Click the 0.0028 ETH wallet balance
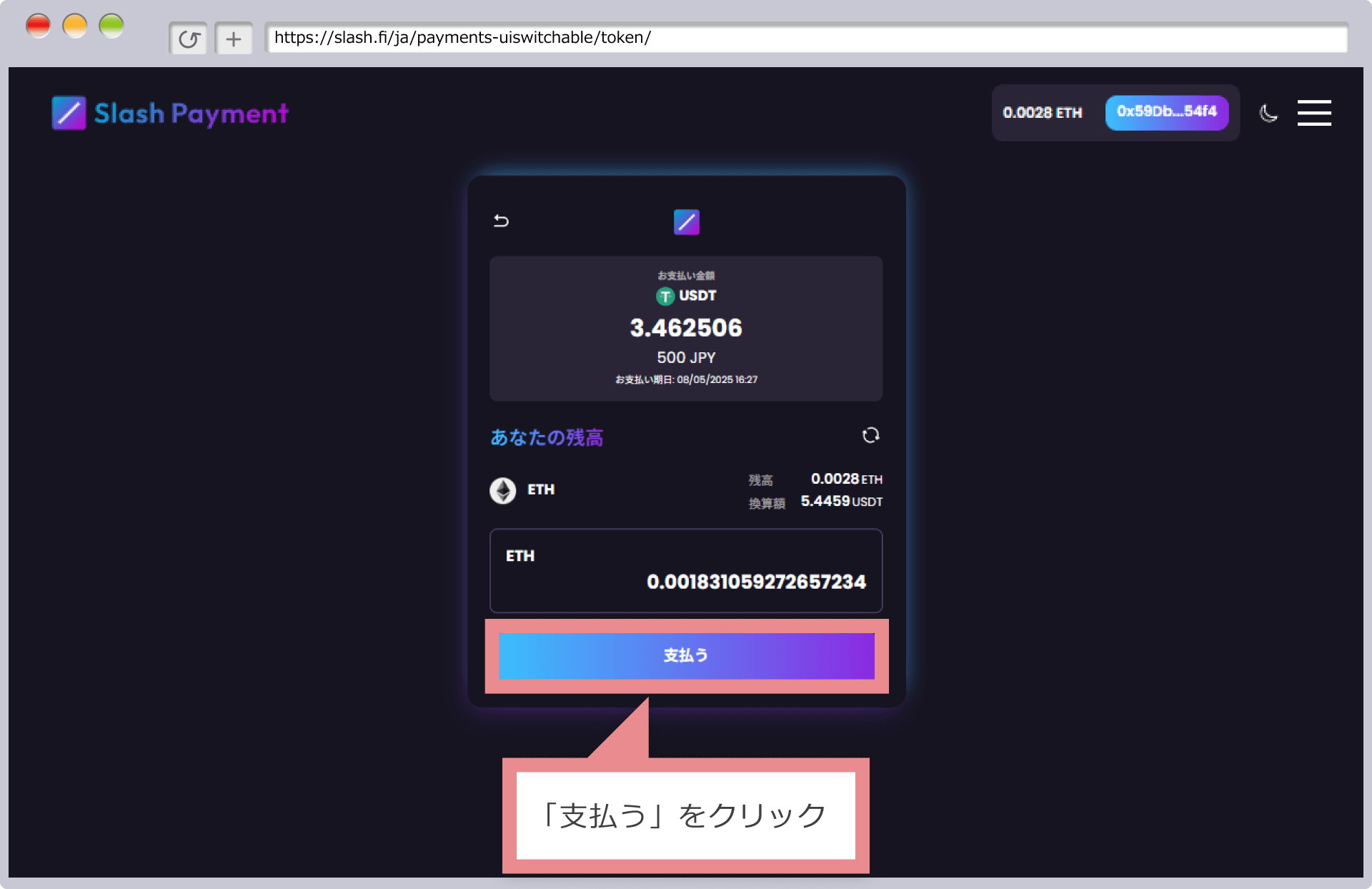Screen dimensions: 1372x889 [1042, 113]
